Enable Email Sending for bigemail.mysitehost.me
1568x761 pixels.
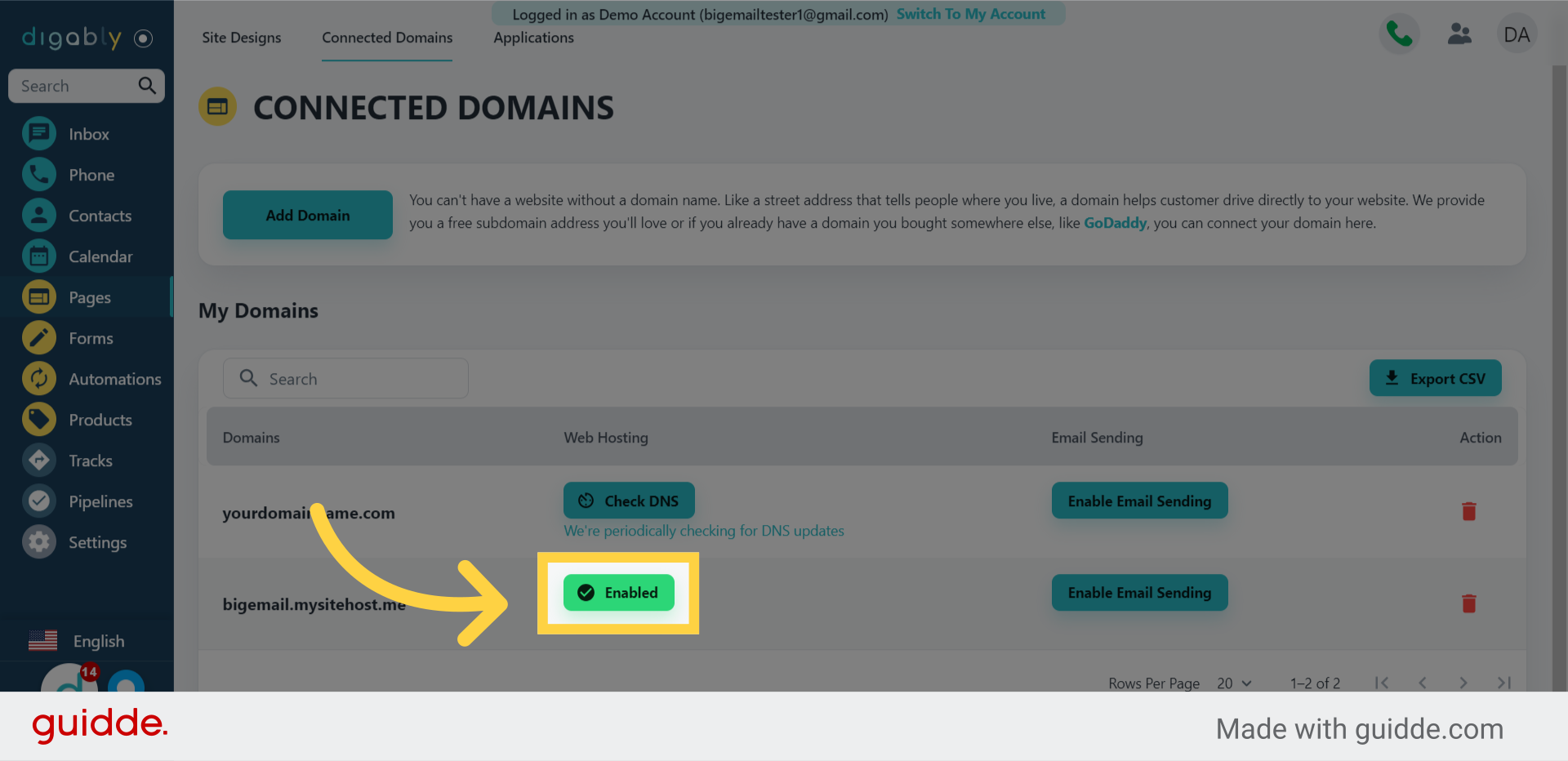click(x=1140, y=593)
